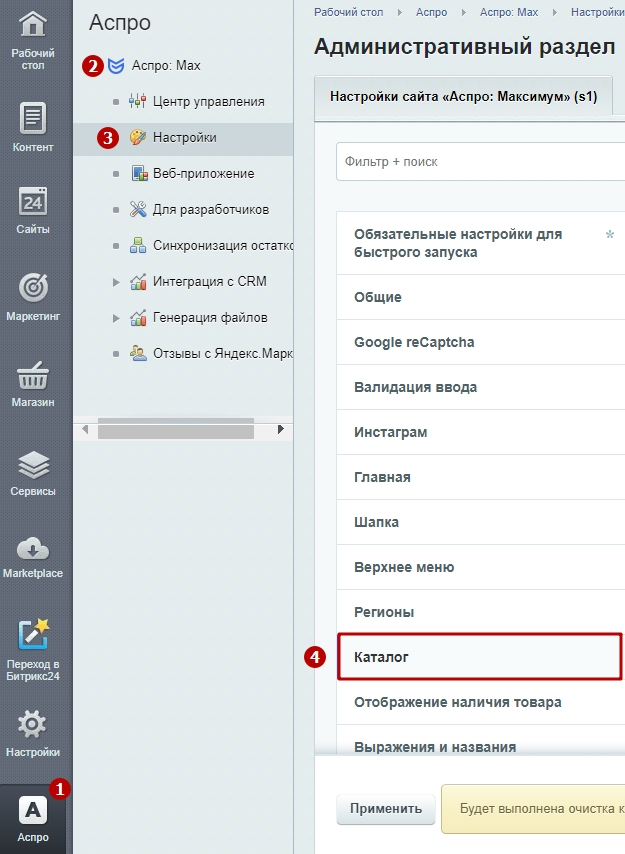The image size is (625, 854).
Task: Open the Google reCaptcha settings section
Action: pyautogui.click(x=481, y=342)
